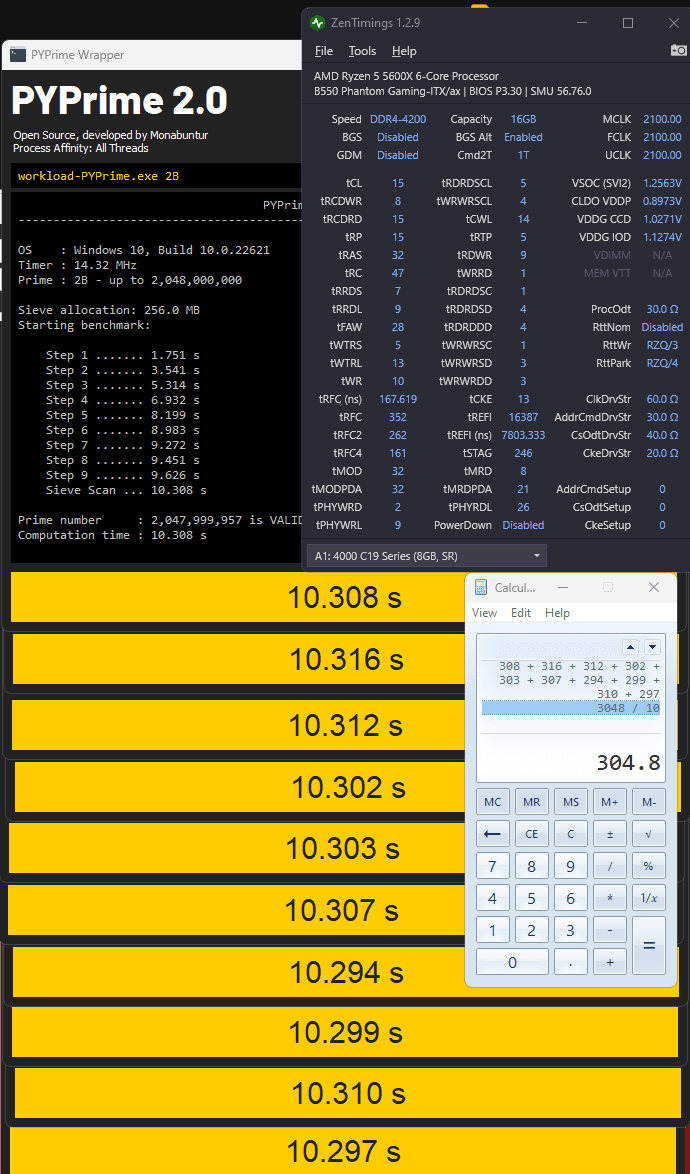690x1174 pixels.
Task: Click the C clear button in Calculator
Action: [x=570, y=833]
